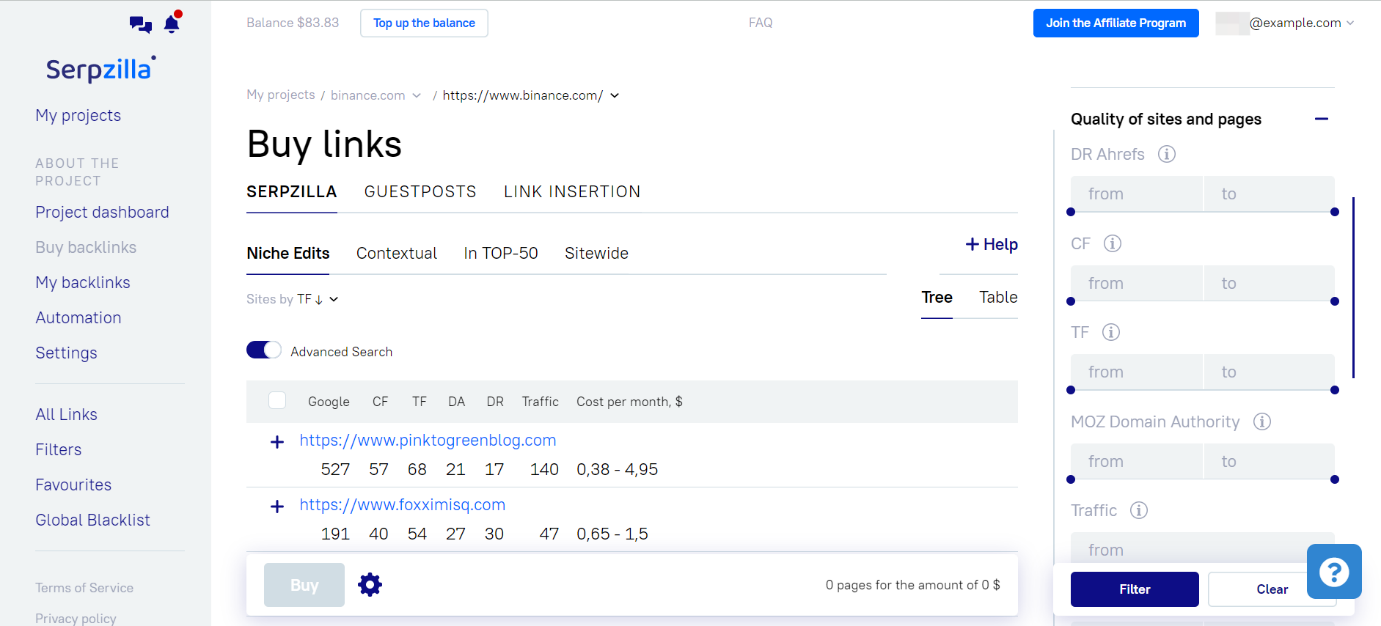Image resolution: width=1381 pixels, height=626 pixels.
Task: Click the MOZ Domain Authority slider right handle
Action: click(1335, 479)
